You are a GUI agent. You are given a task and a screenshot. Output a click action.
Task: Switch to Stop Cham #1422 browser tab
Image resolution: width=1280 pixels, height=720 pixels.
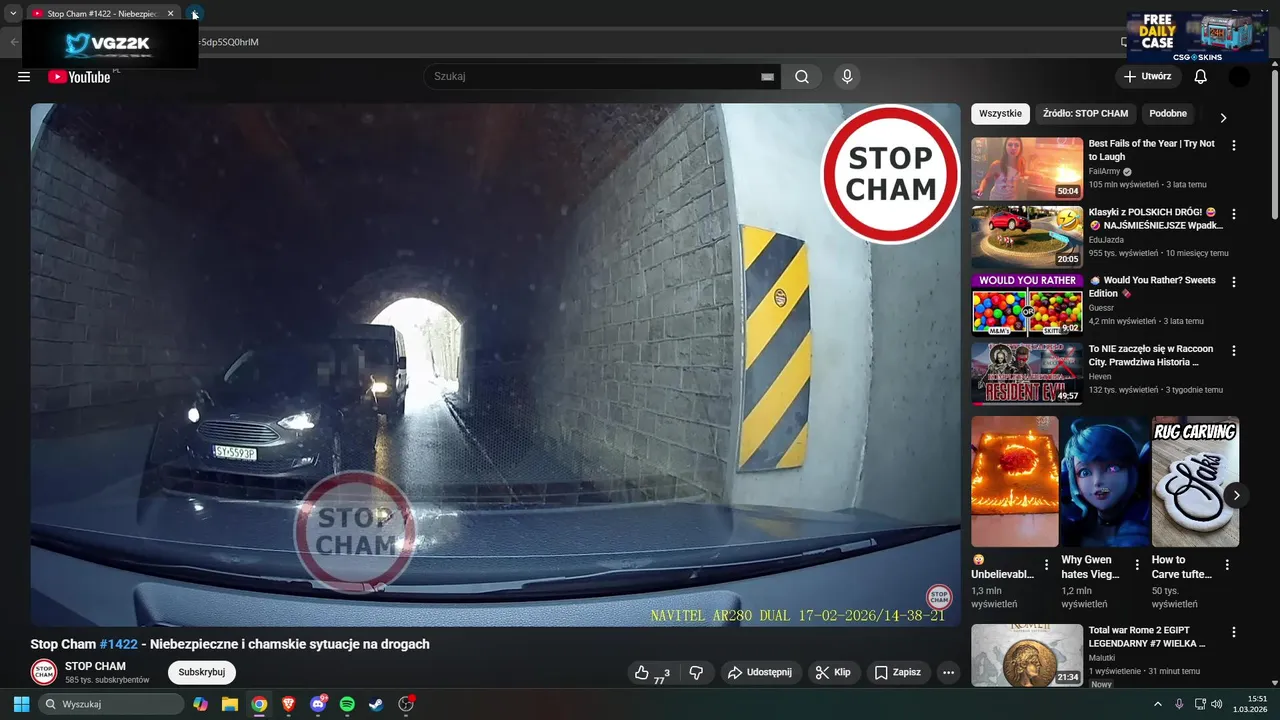point(102,13)
